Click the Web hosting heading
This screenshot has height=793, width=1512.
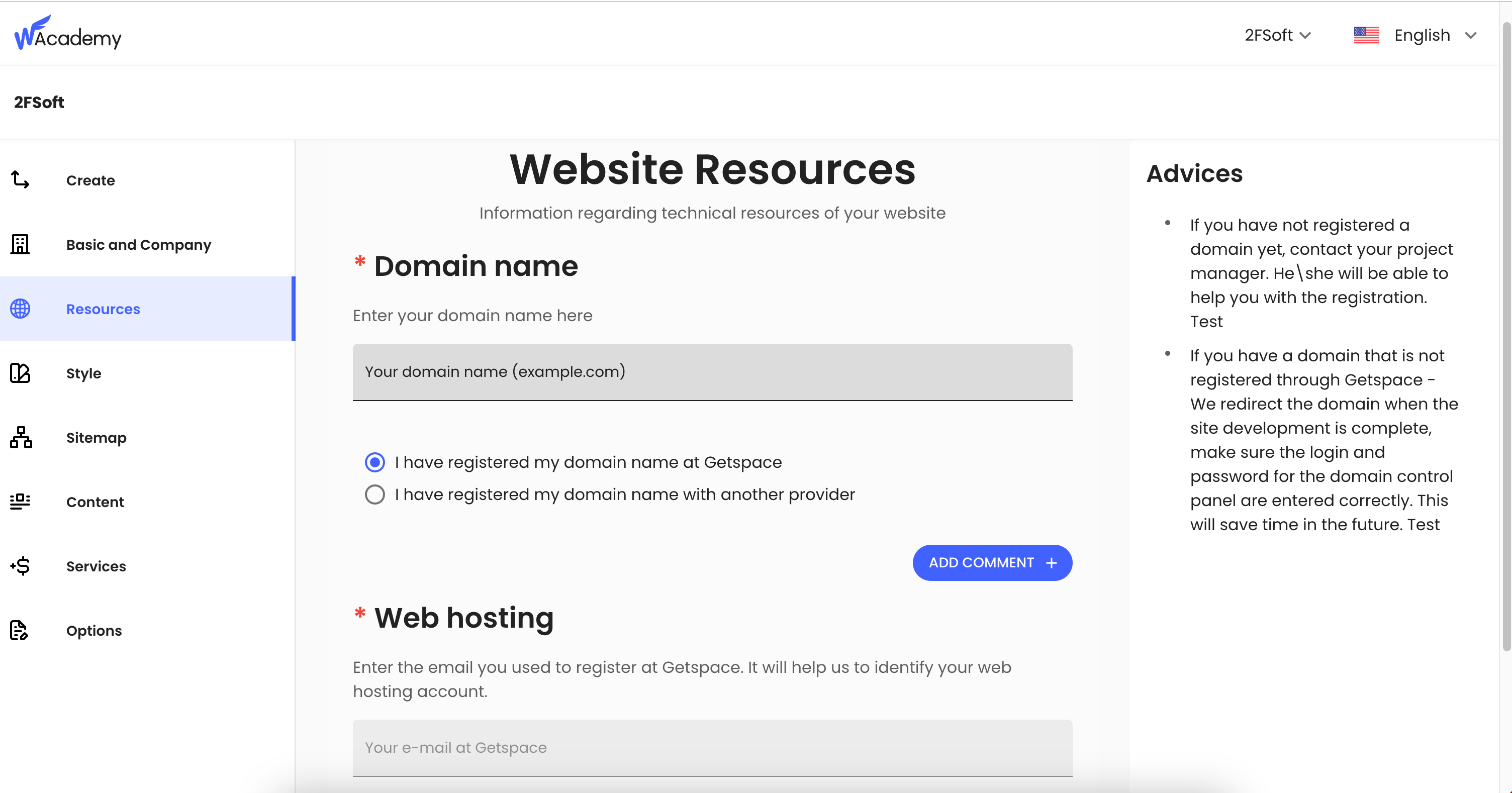463,618
